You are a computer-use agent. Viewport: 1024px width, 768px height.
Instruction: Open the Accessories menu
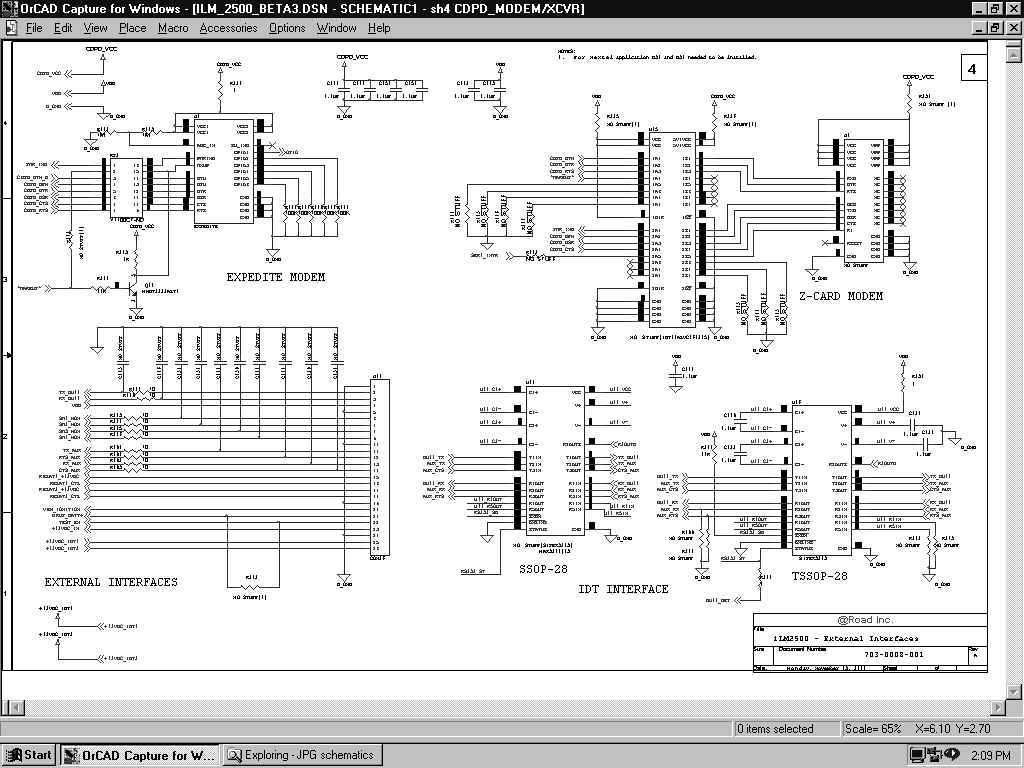[x=228, y=28]
